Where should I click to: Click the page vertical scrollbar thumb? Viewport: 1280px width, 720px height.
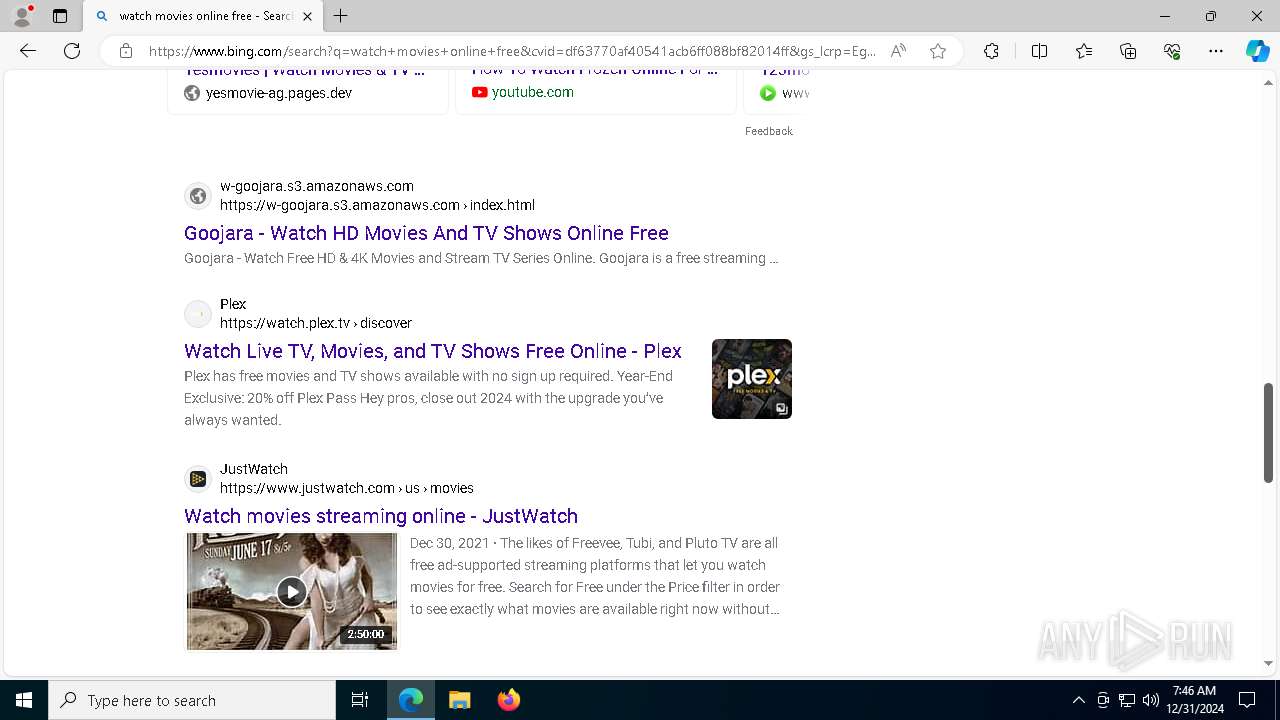[1269, 432]
